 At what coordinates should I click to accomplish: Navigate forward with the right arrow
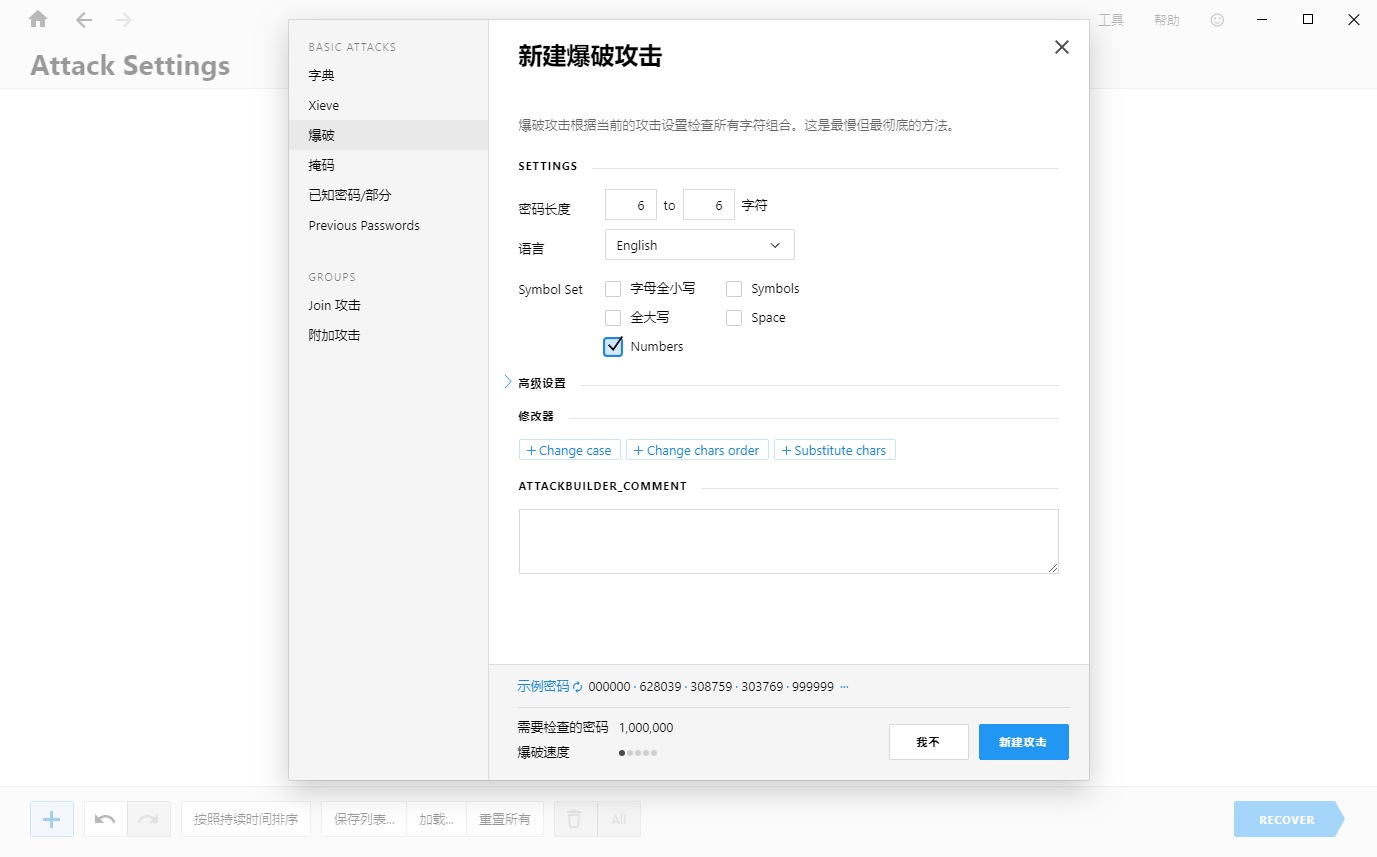click(124, 19)
